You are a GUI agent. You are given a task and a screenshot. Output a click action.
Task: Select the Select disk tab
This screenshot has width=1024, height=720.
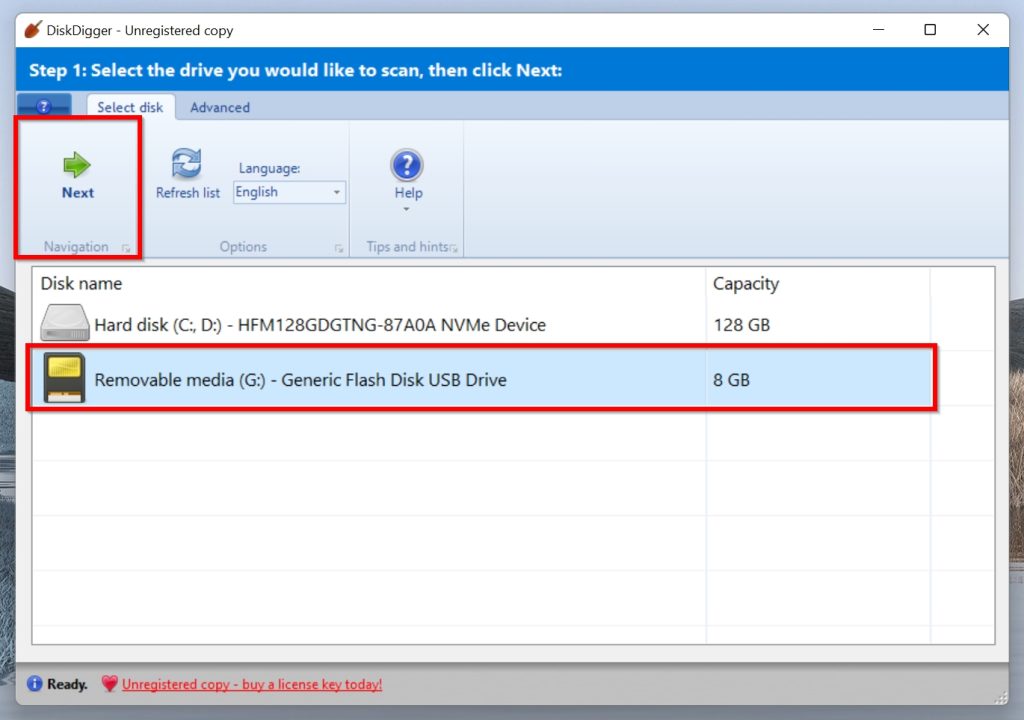[x=130, y=107]
